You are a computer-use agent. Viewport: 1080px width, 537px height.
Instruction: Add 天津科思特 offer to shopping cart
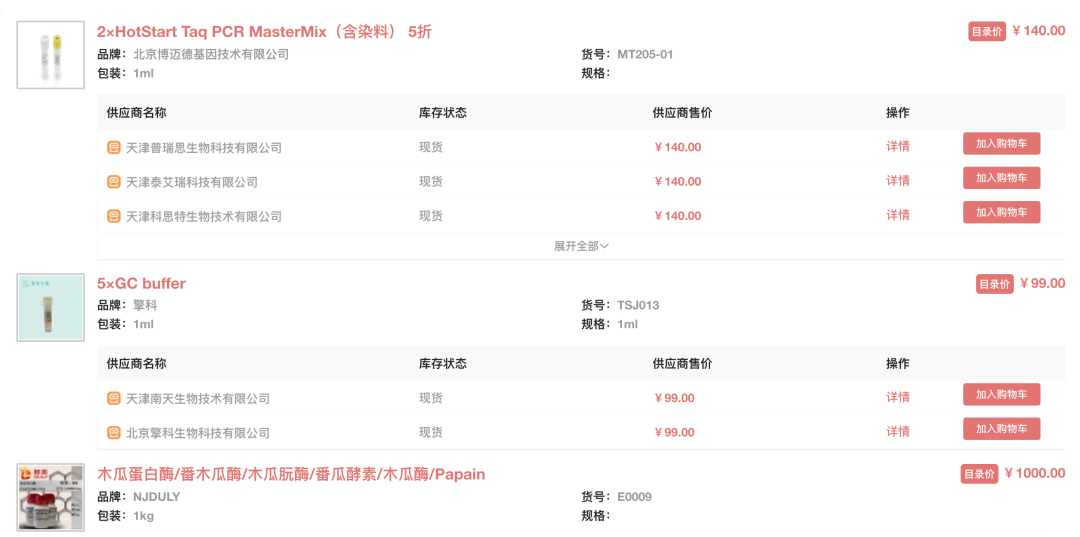point(1001,212)
